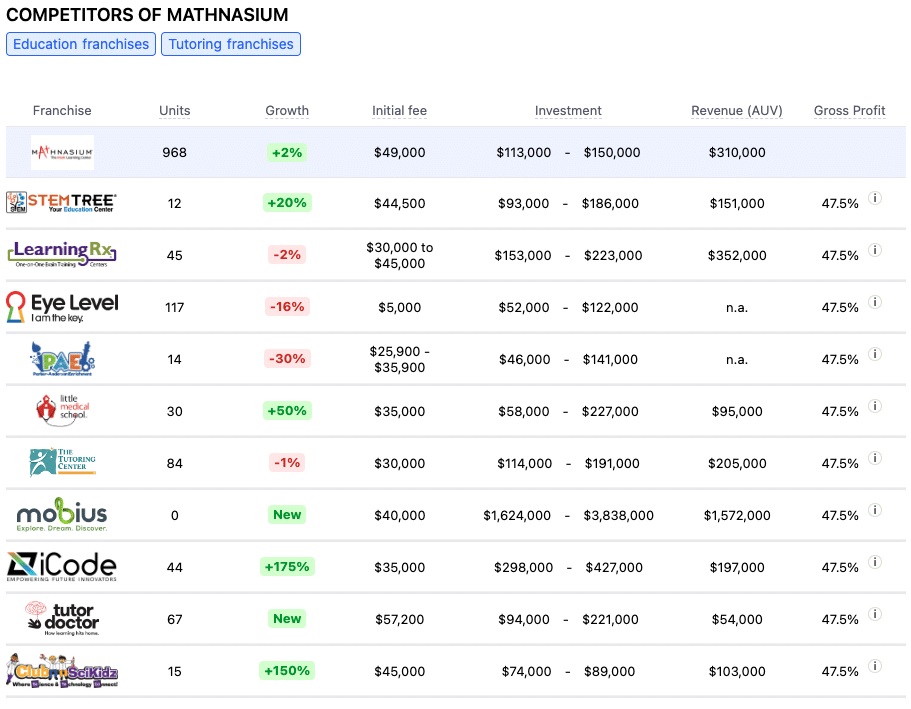Image resolution: width=911 pixels, height=709 pixels.
Task: Click the Revenue (AUV) column header
Action: (x=737, y=110)
